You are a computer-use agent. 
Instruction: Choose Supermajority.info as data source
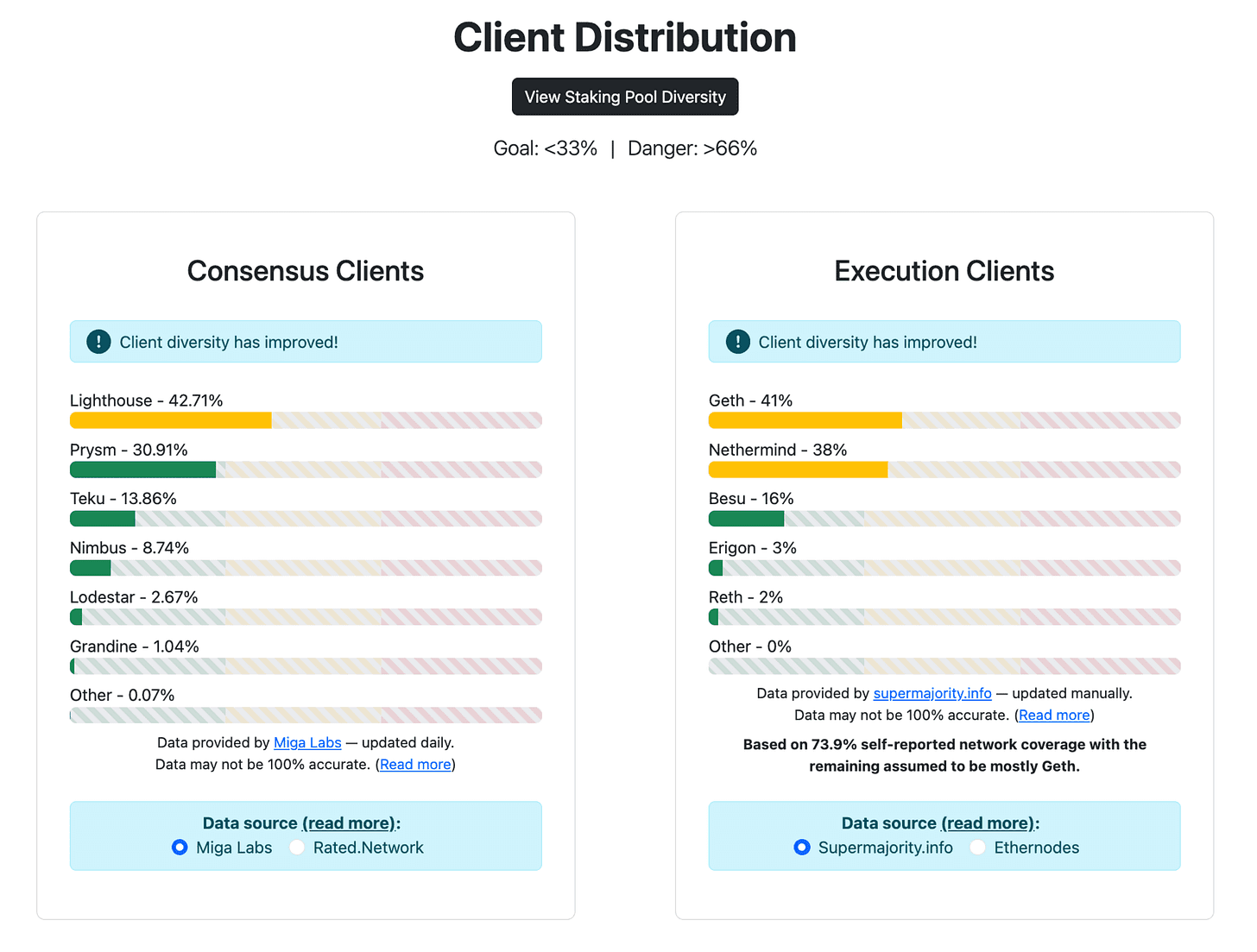click(802, 848)
